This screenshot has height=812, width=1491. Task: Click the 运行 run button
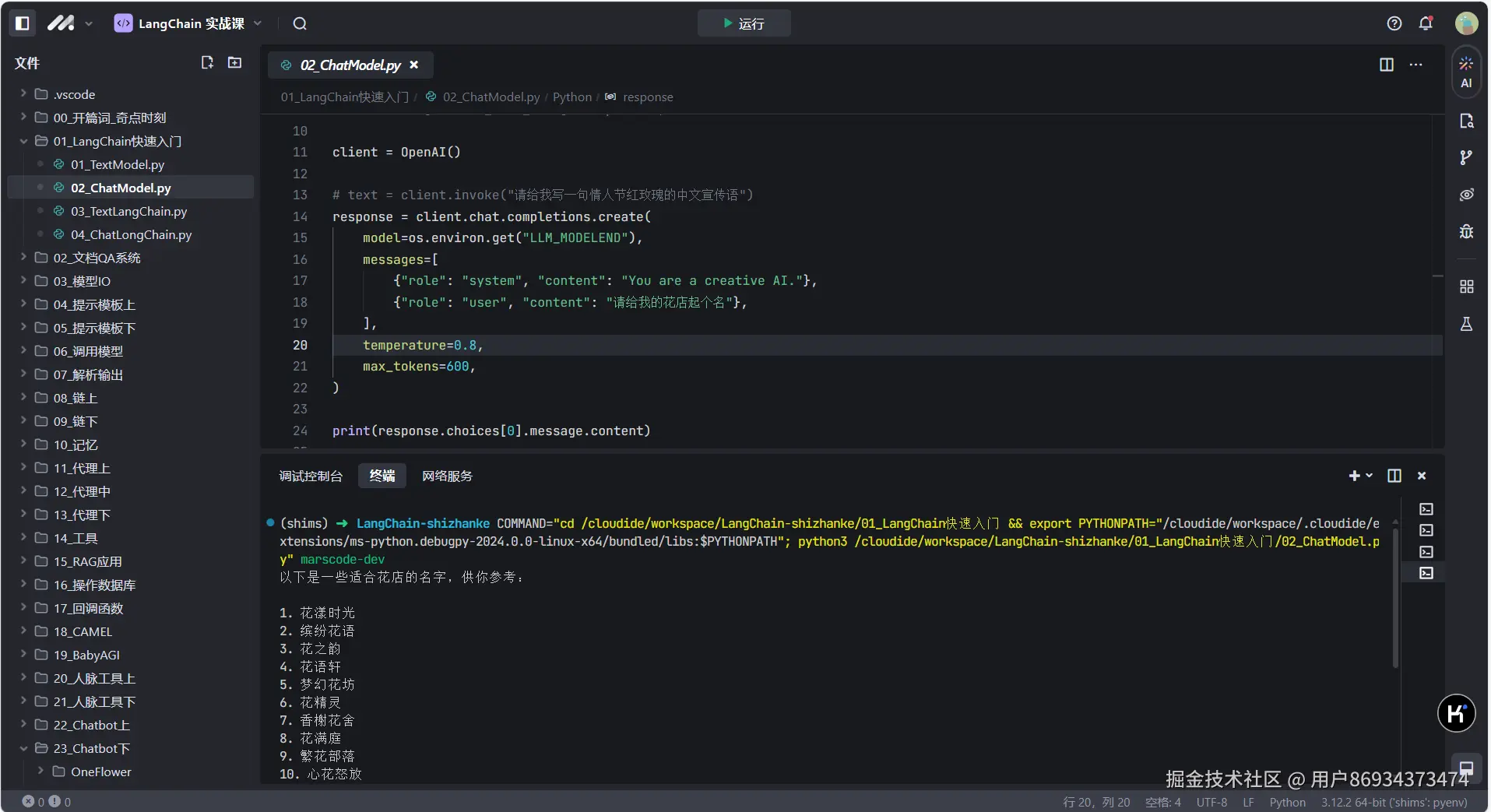pyautogui.click(x=744, y=23)
